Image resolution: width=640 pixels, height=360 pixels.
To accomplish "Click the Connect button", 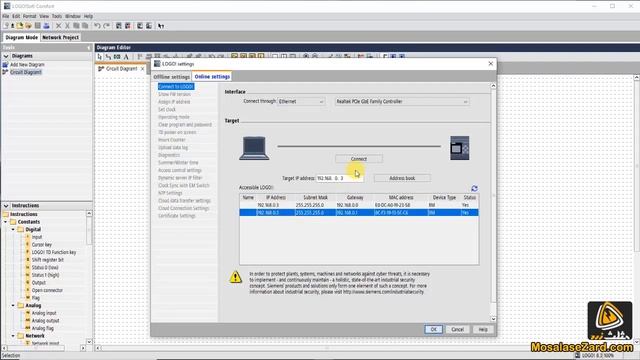I will tap(359, 159).
